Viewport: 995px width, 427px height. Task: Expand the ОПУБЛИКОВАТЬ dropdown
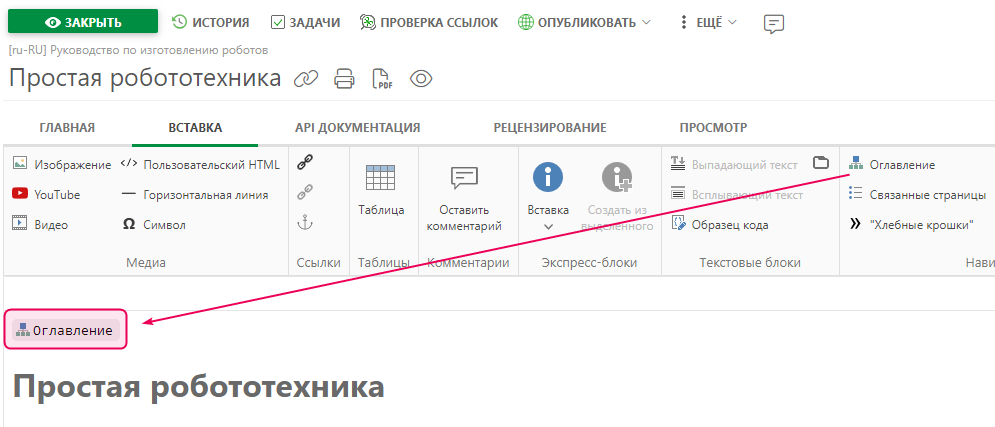584,22
